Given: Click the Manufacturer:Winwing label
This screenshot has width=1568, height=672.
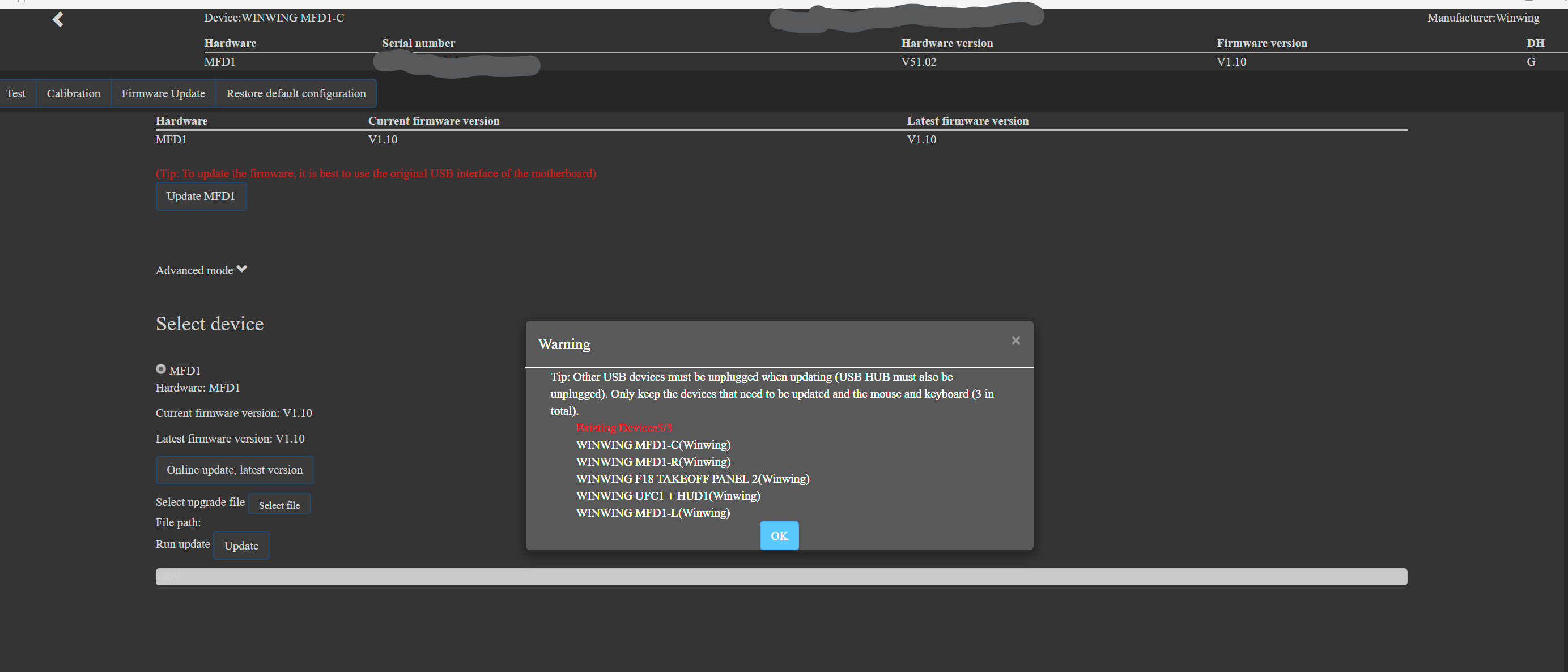Looking at the screenshot, I should [1483, 18].
